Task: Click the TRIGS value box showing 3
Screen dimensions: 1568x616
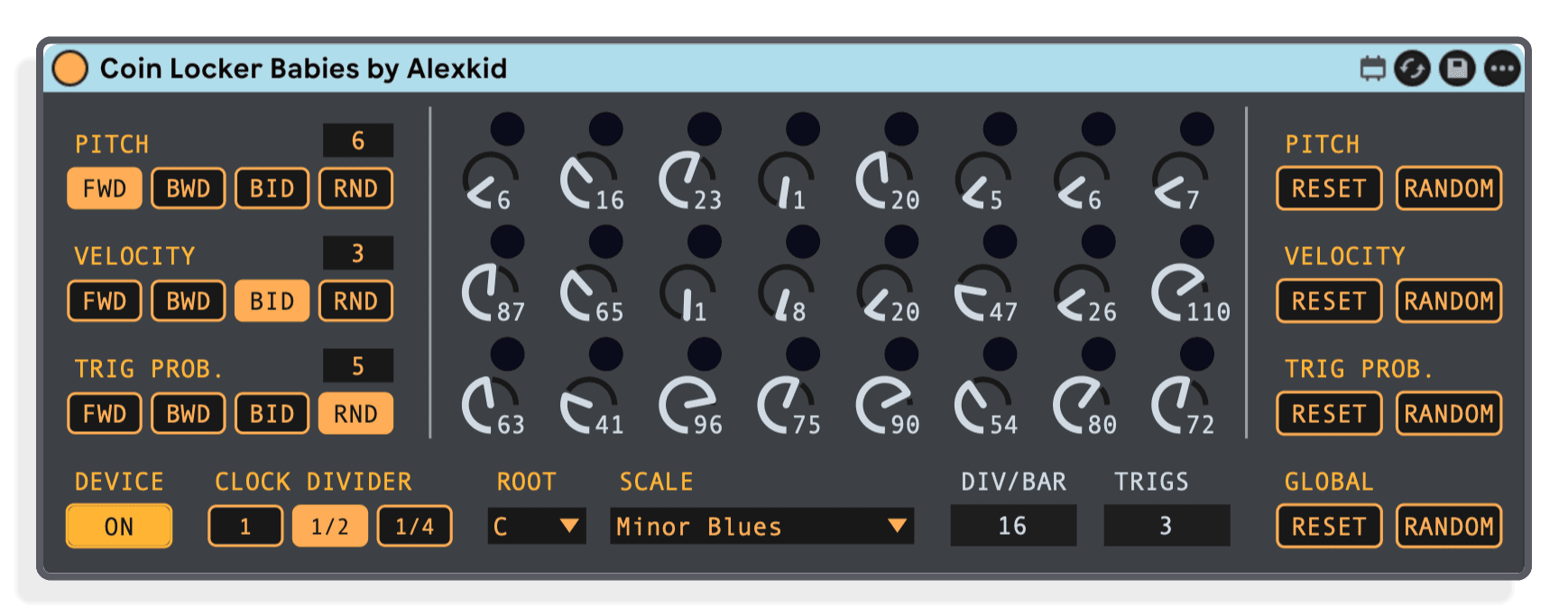Action: tap(1167, 526)
